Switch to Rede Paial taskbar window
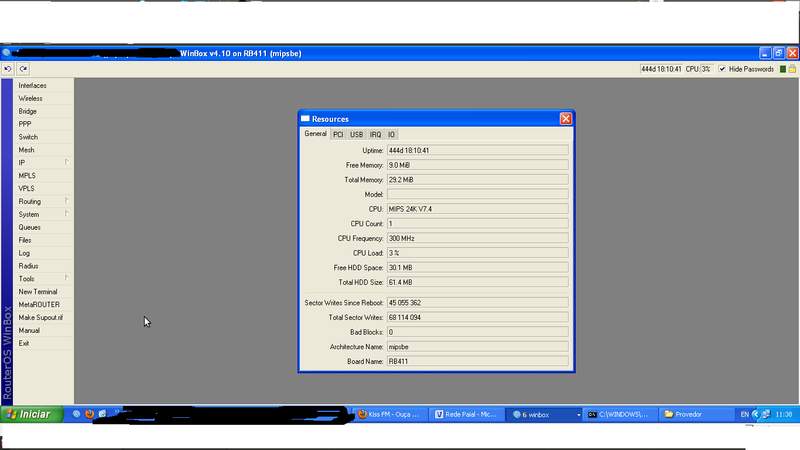 [x=466, y=414]
